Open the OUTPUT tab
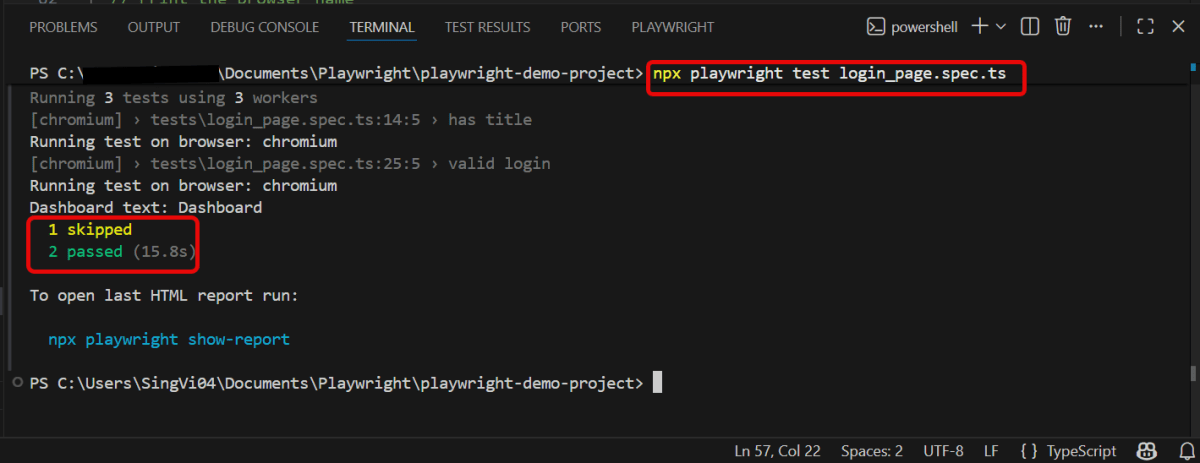Viewport: 1200px width, 463px height. [x=153, y=27]
